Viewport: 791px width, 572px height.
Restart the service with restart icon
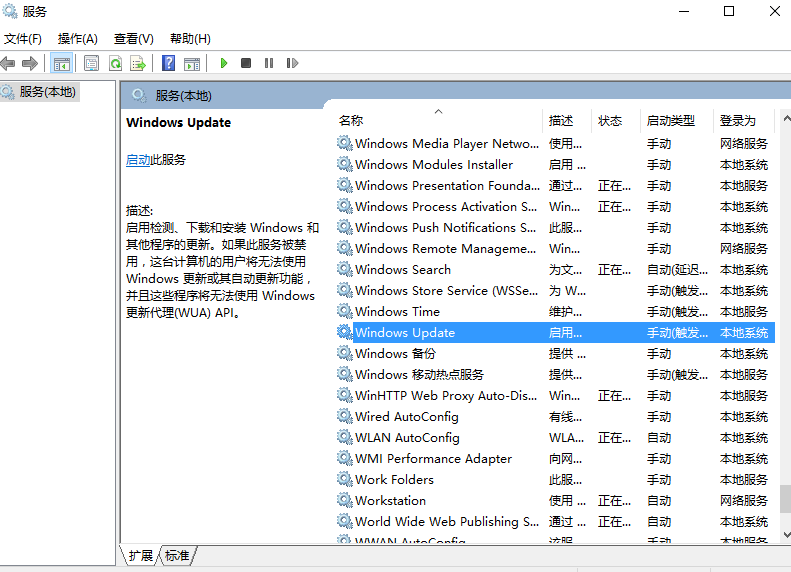[292, 63]
